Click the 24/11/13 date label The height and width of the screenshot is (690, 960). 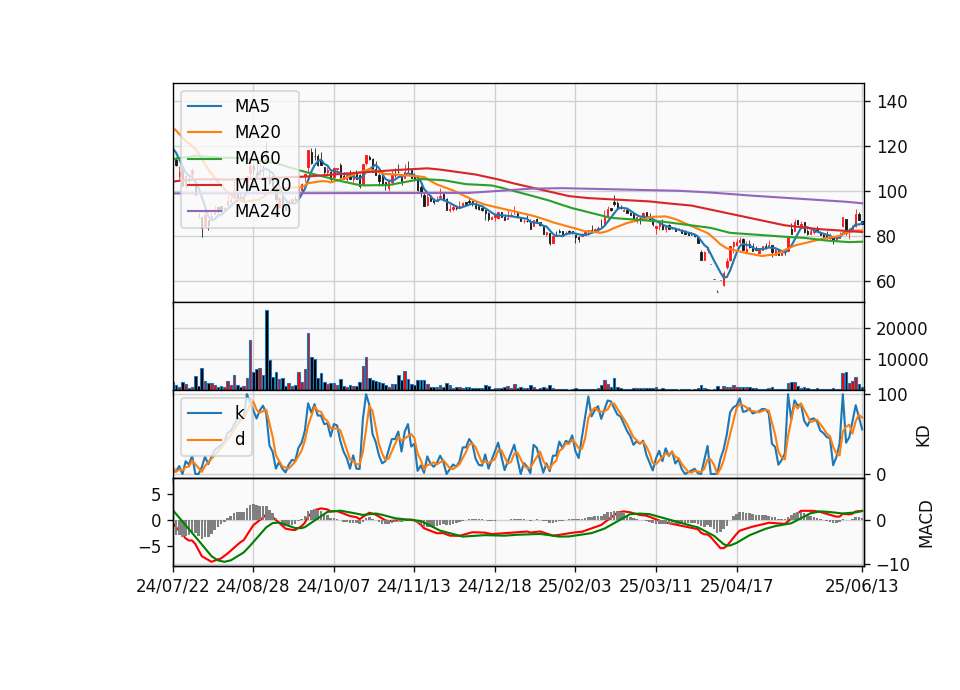click(x=414, y=586)
